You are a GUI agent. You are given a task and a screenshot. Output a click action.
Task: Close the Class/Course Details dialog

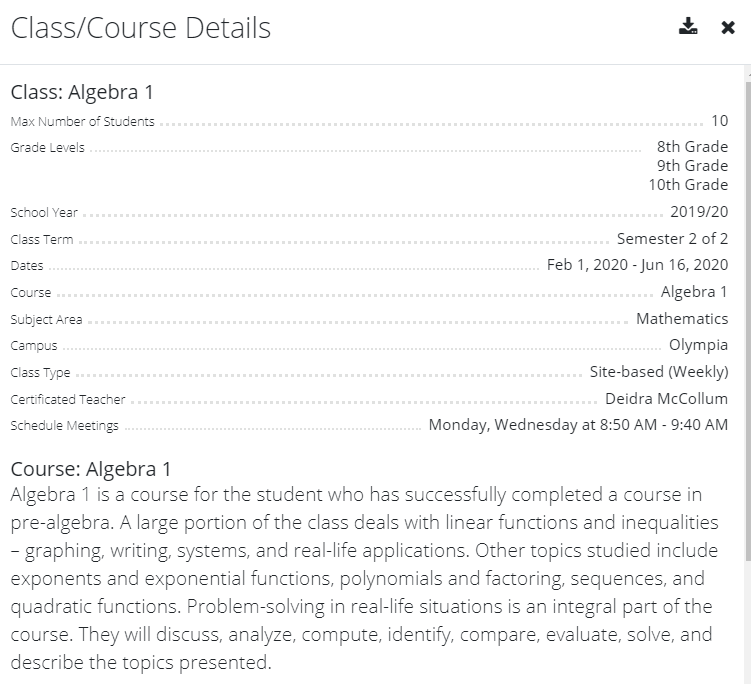pyautogui.click(x=728, y=27)
